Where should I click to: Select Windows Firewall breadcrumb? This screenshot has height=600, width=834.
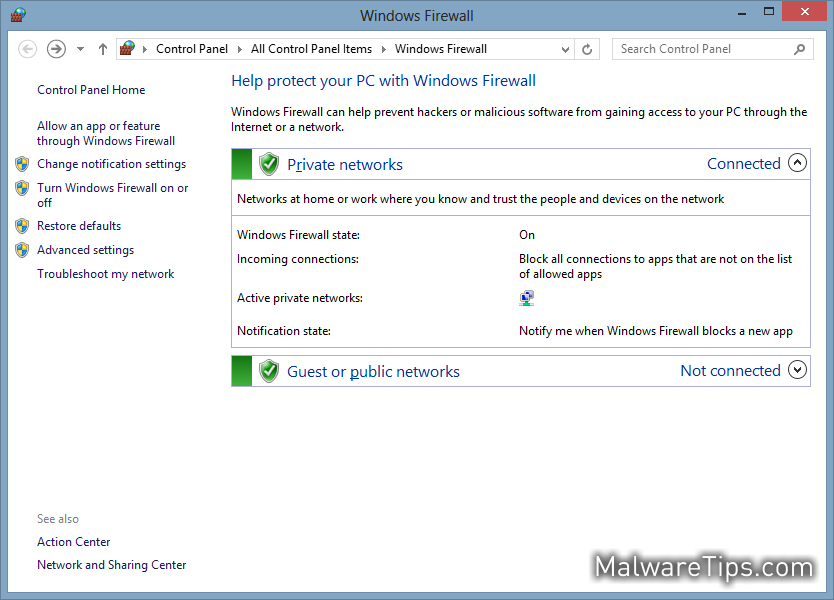(440, 49)
